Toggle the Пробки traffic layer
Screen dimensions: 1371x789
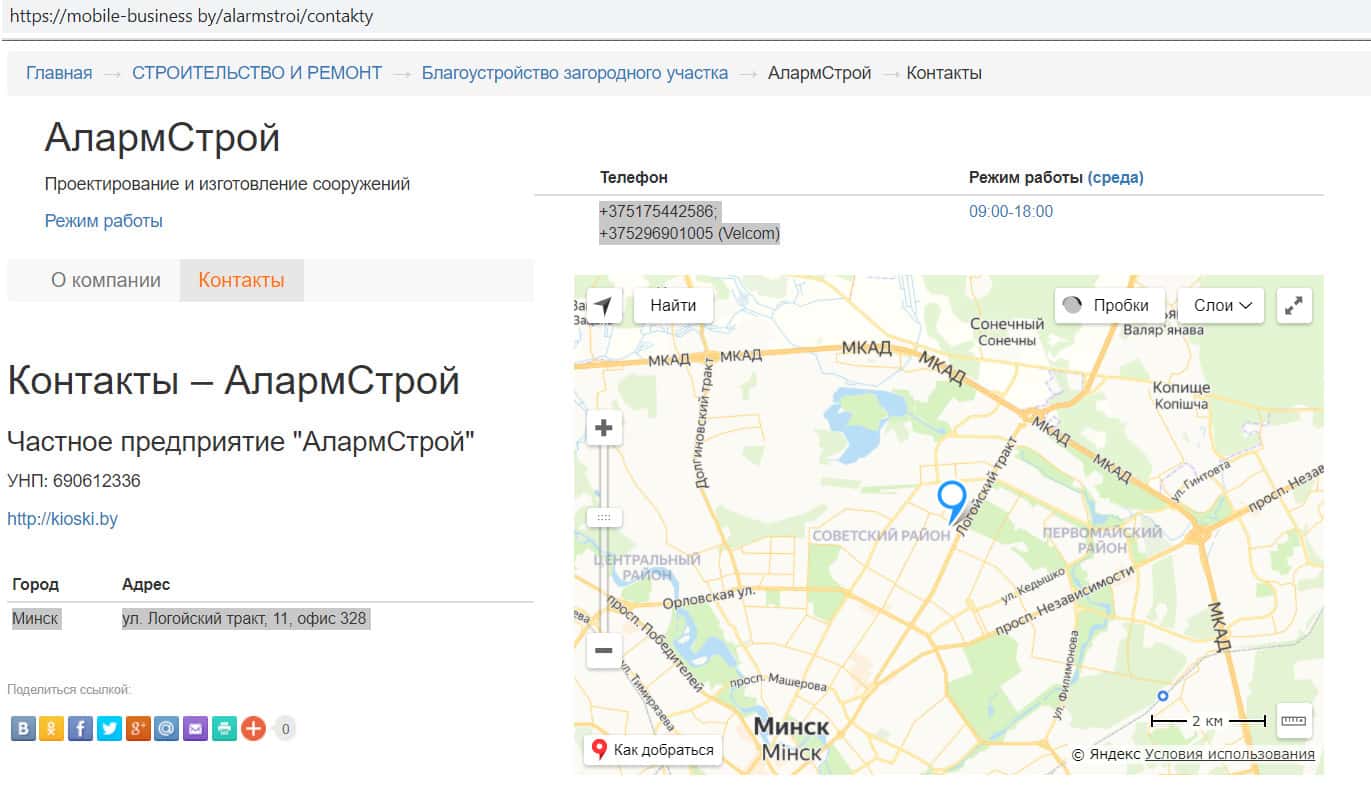point(1109,306)
